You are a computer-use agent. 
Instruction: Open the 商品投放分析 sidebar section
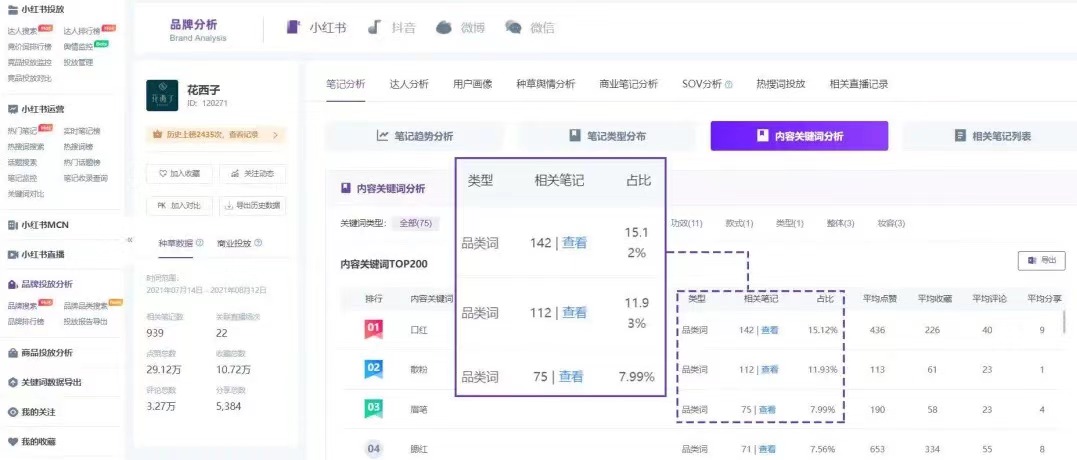(x=40, y=353)
